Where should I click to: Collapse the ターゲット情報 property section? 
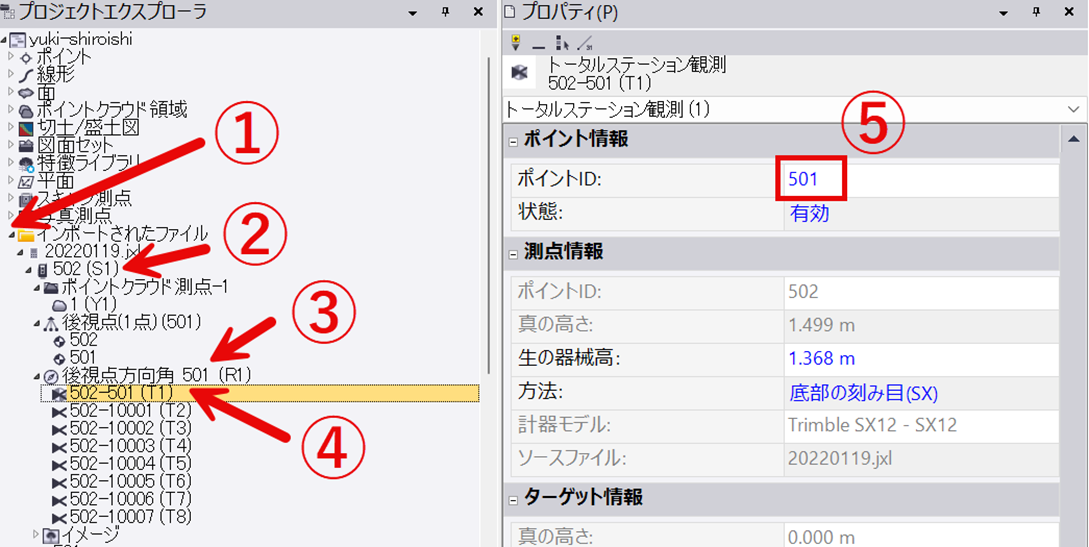[x=513, y=499]
